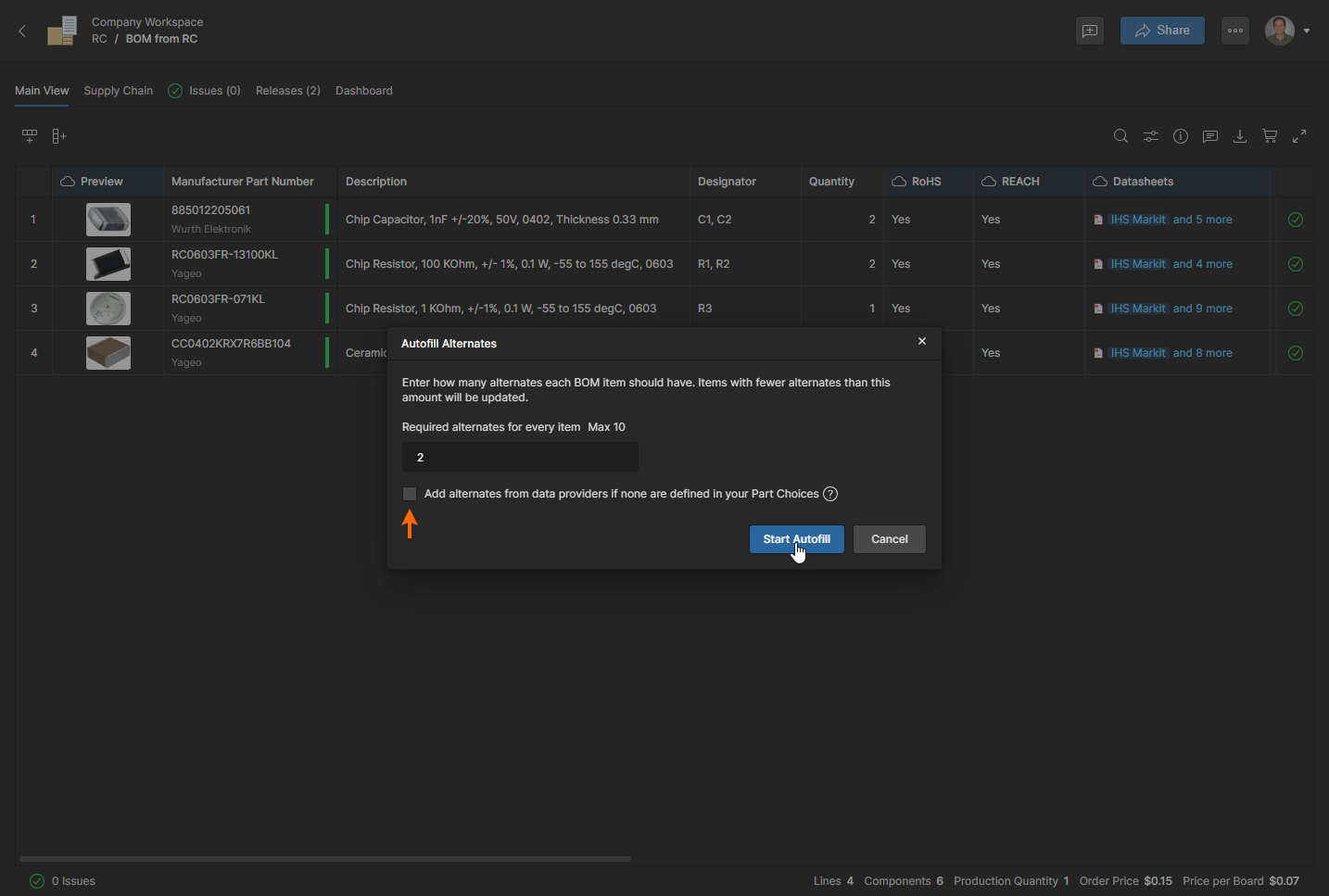This screenshot has height=896, width=1329.
Task: Open the shopping cart icon
Action: 1270,136
